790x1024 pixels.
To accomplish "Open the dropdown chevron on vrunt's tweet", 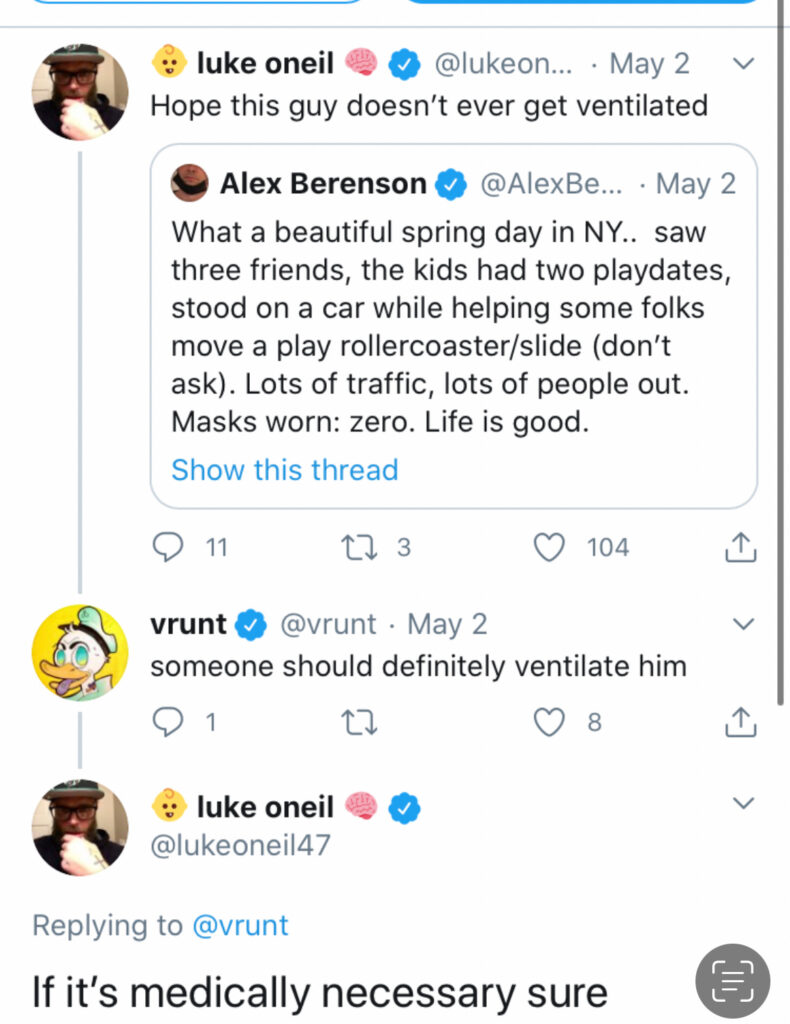I will click(743, 624).
